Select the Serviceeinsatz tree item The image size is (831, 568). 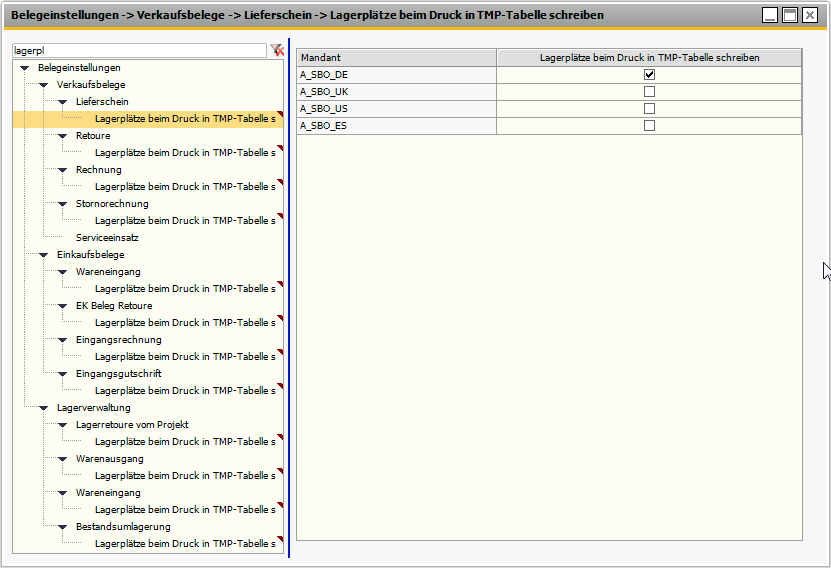(107, 238)
